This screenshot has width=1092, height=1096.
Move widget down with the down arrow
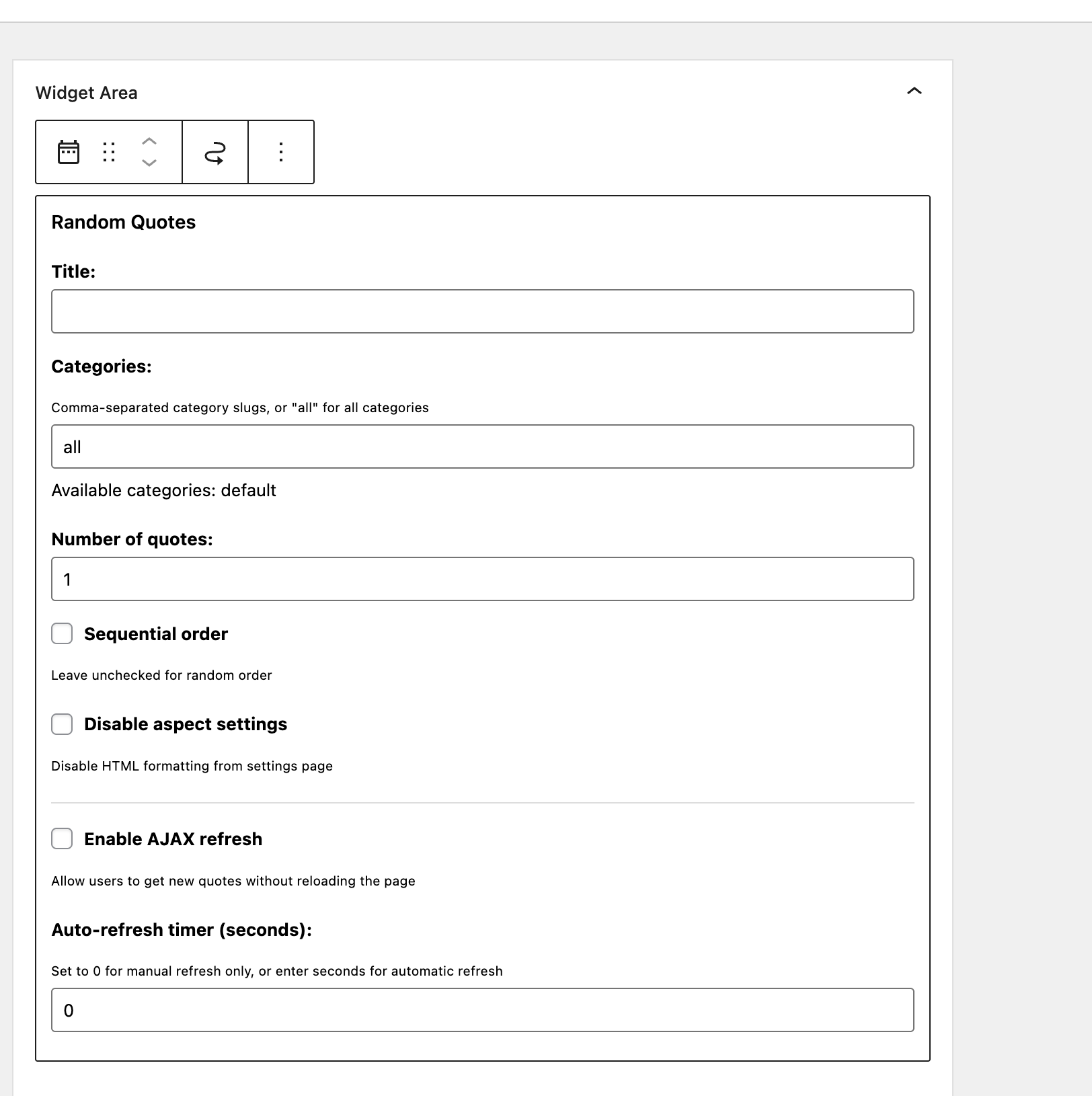click(x=149, y=163)
